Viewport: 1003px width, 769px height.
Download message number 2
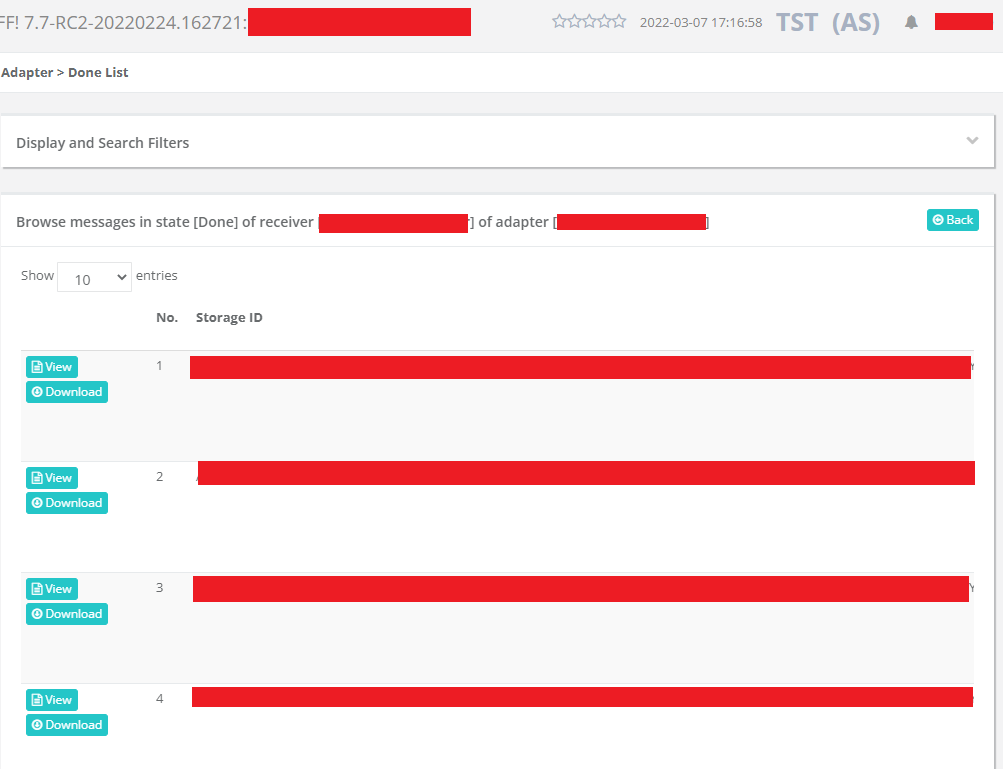66,502
